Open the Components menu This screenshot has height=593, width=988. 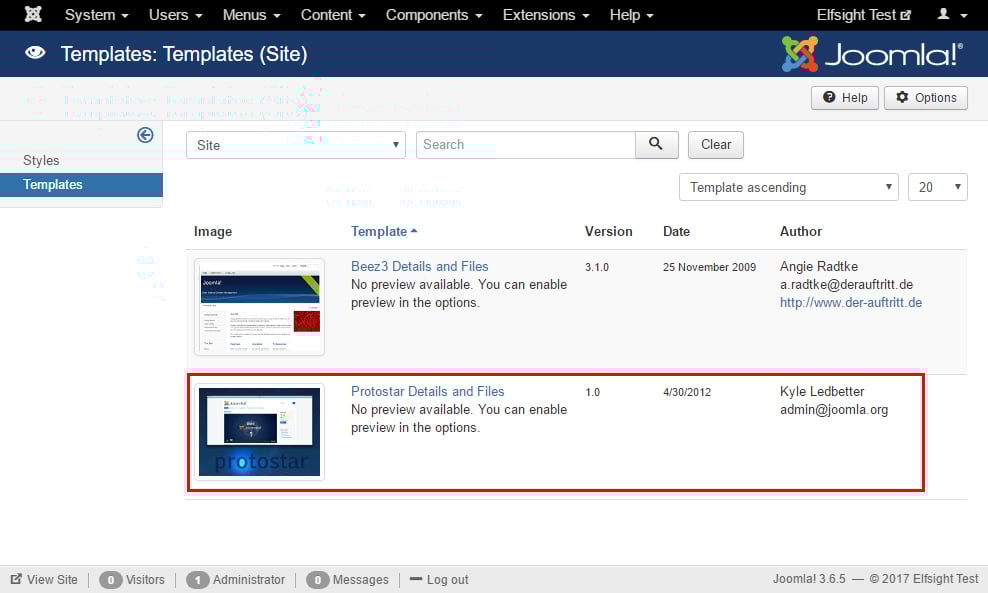click(x=434, y=14)
